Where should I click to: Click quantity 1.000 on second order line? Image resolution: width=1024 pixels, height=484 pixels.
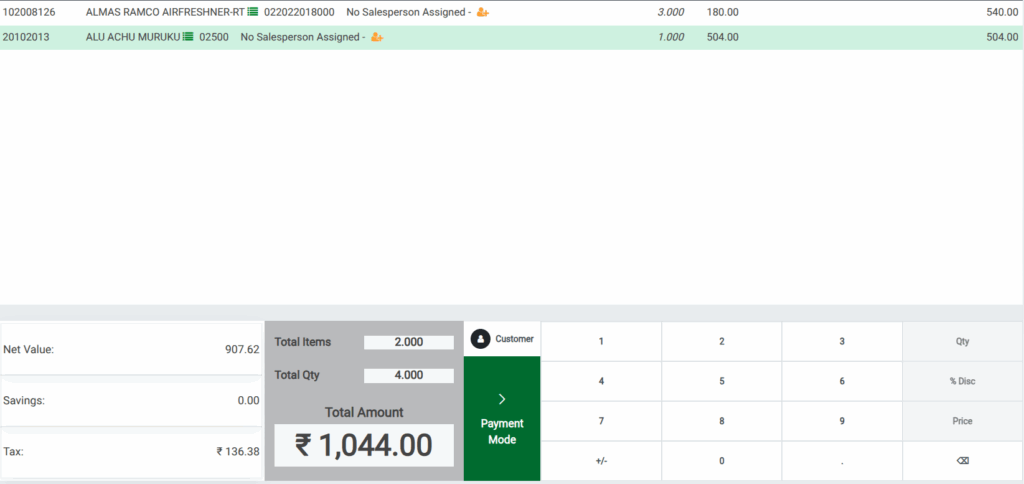671,37
